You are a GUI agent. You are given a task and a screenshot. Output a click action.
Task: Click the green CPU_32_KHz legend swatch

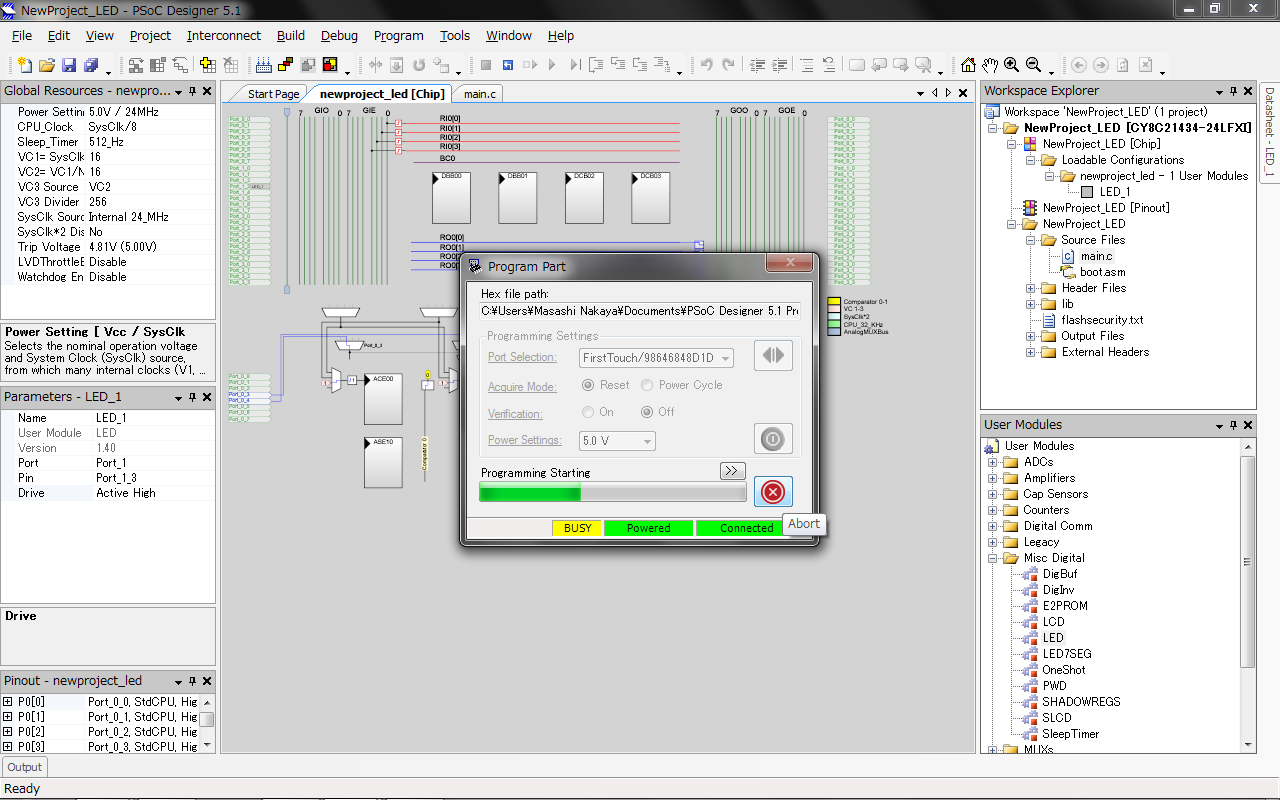834,324
